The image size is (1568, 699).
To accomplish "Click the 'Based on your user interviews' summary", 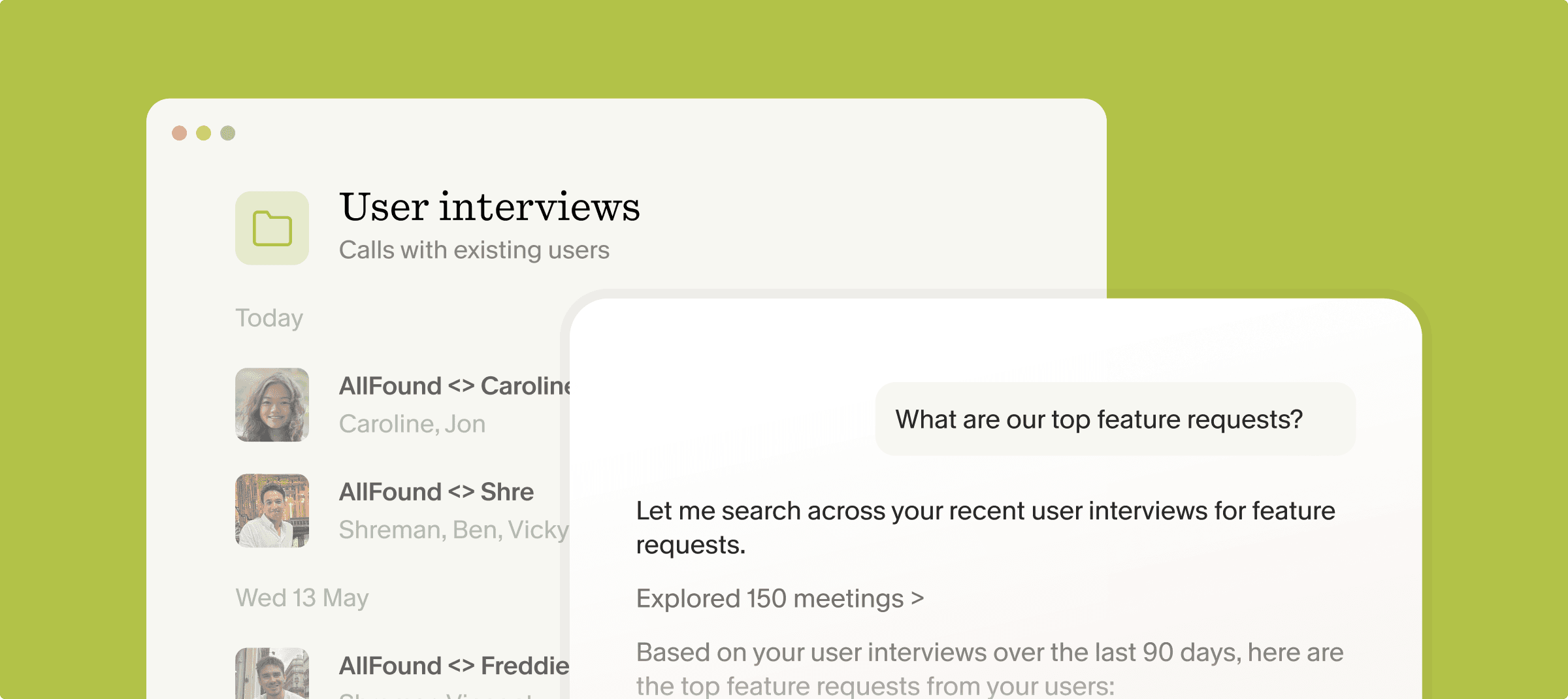I will point(990,669).
